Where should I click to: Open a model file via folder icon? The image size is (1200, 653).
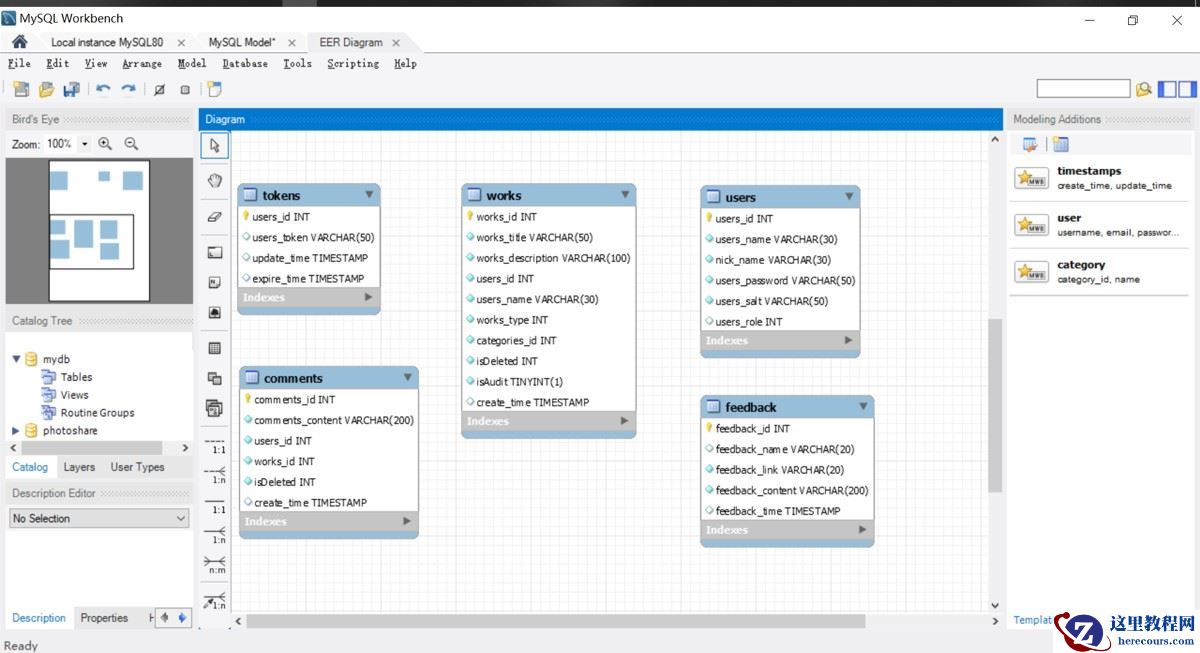46,89
